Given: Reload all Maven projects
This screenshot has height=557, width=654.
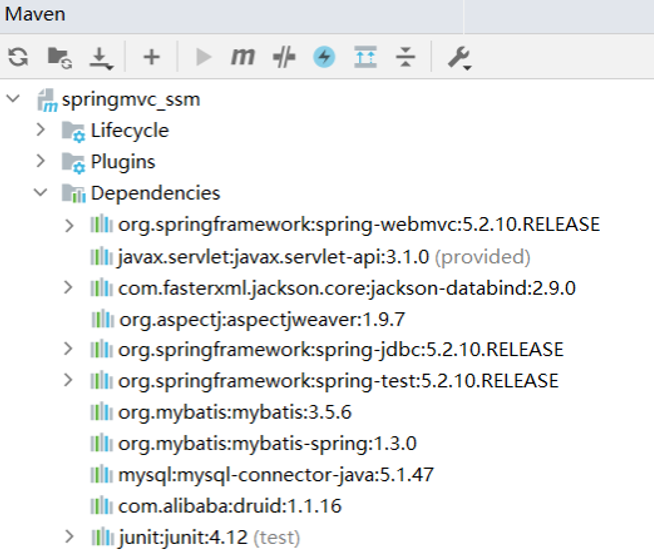Looking at the screenshot, I should tap(18, 57).
